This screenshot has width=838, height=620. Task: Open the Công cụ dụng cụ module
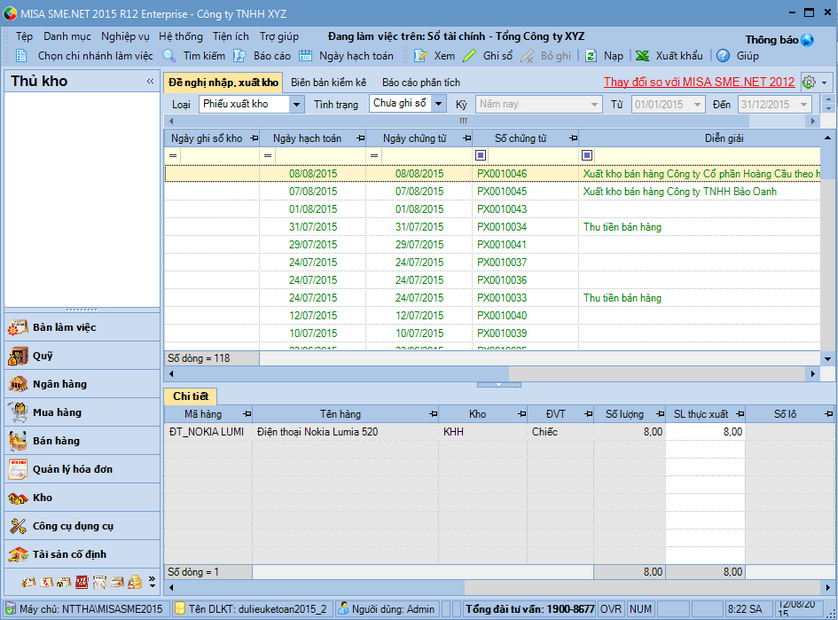[x=82, y=525]
